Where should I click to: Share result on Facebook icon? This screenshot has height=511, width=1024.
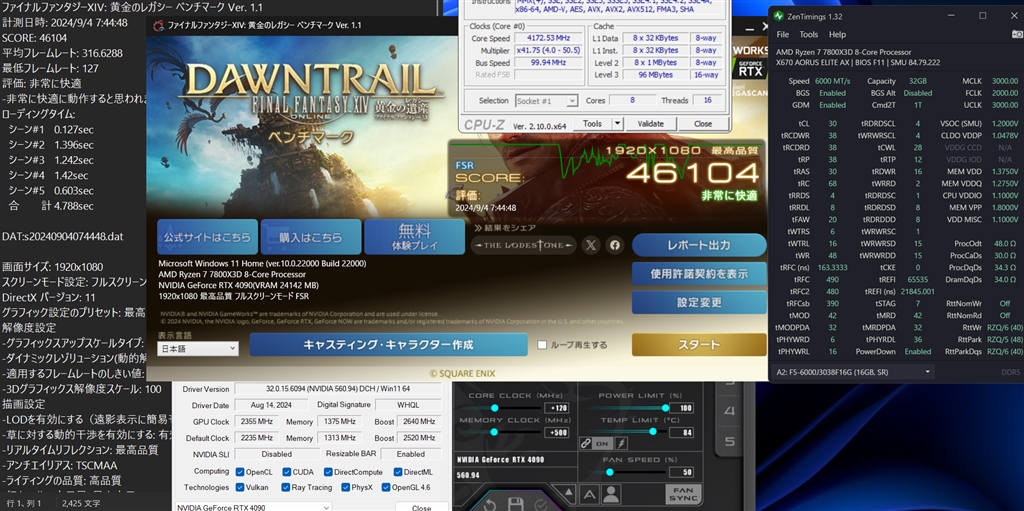point(615,245)
